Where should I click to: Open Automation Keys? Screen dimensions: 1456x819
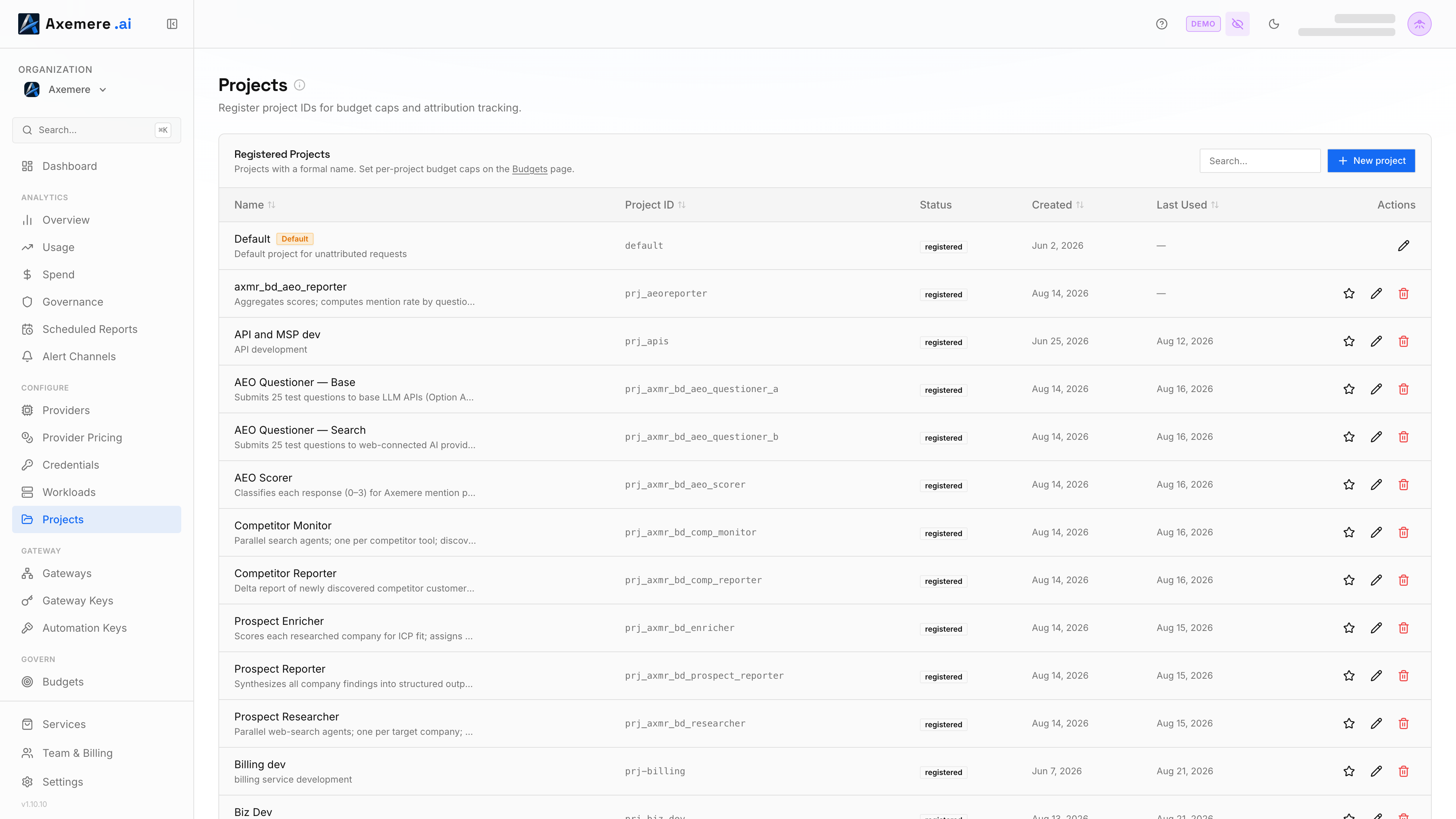(97, 628)
